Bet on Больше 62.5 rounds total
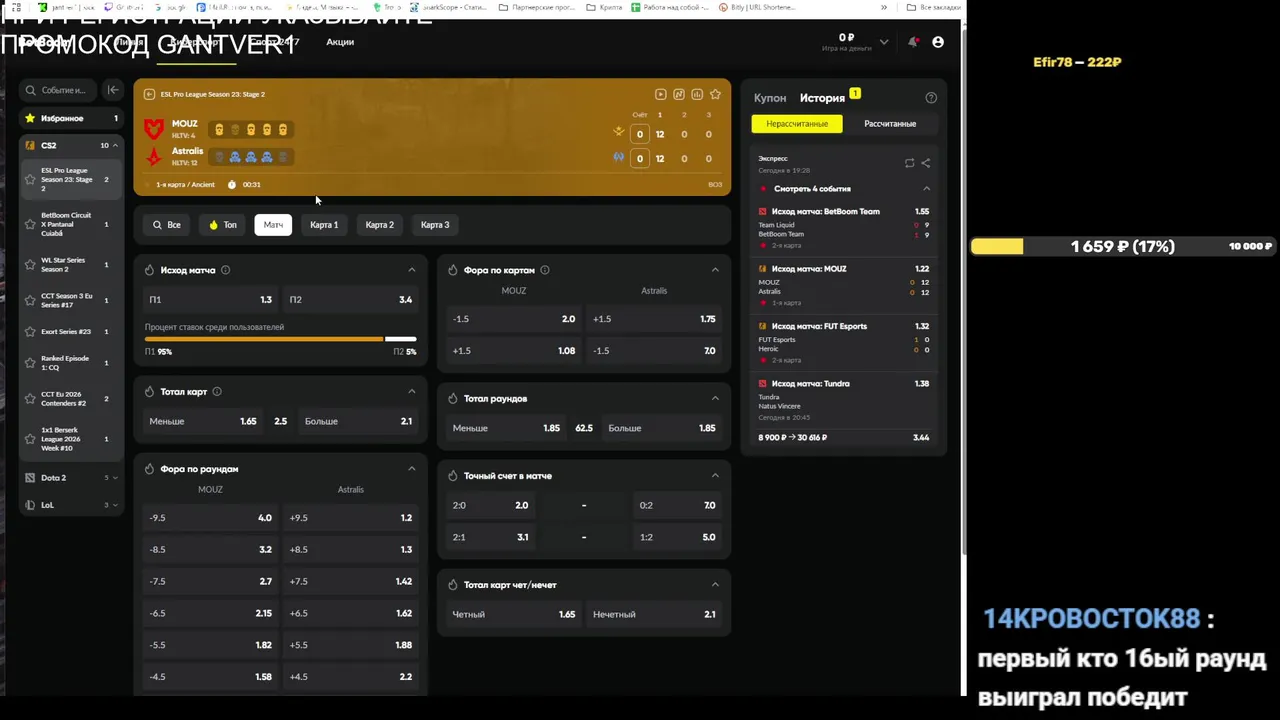Screen dimensions: 1280x720 click(661, 428)
